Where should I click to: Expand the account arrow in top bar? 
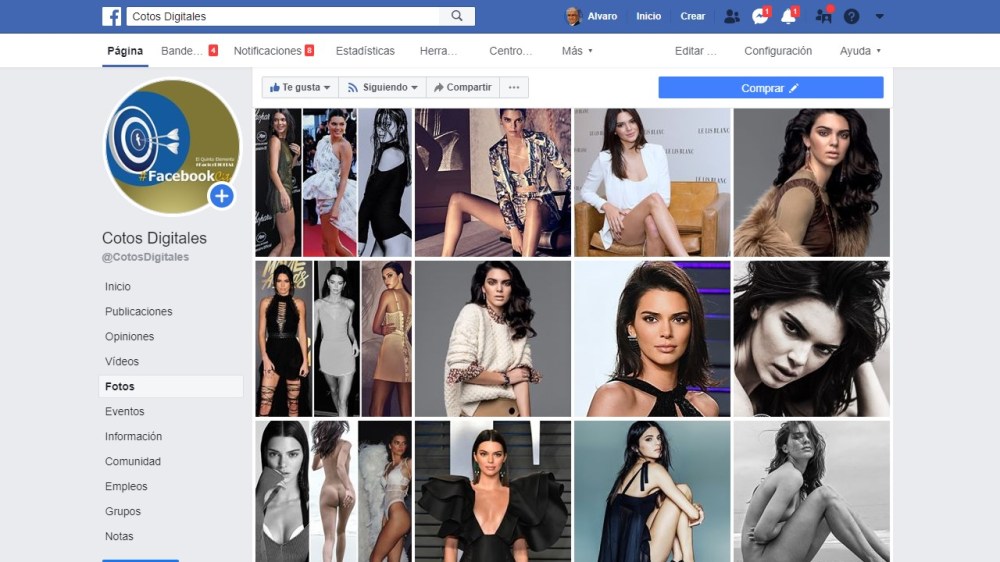point(880,16)
